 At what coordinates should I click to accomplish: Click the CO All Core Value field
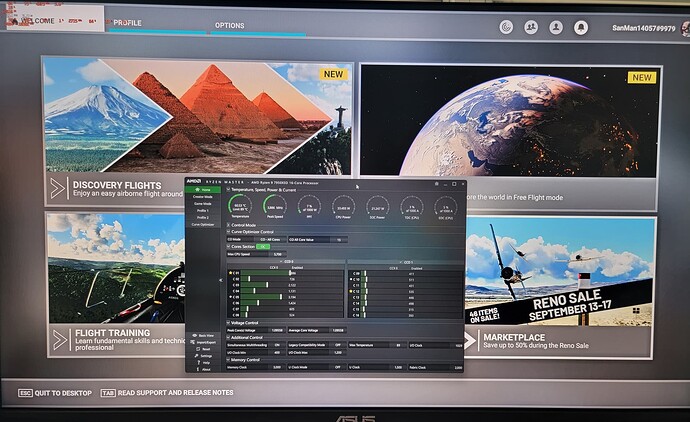pyautogui.click(x=318, y=239)
